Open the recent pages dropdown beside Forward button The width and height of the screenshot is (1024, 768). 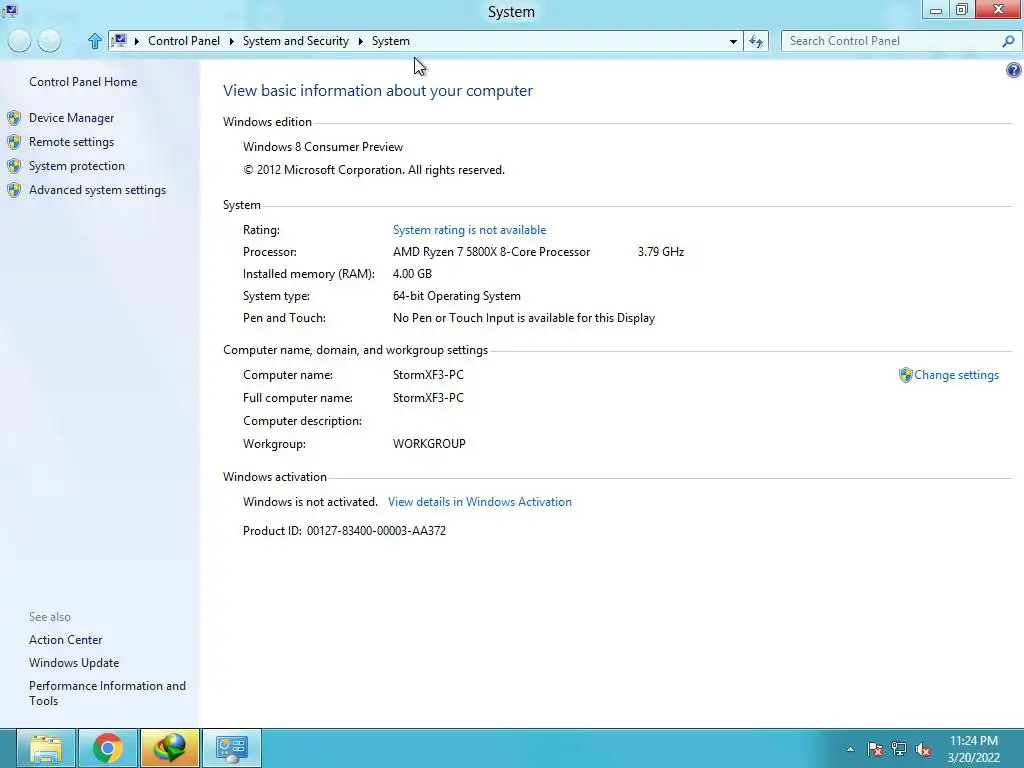tap(72, 41)
